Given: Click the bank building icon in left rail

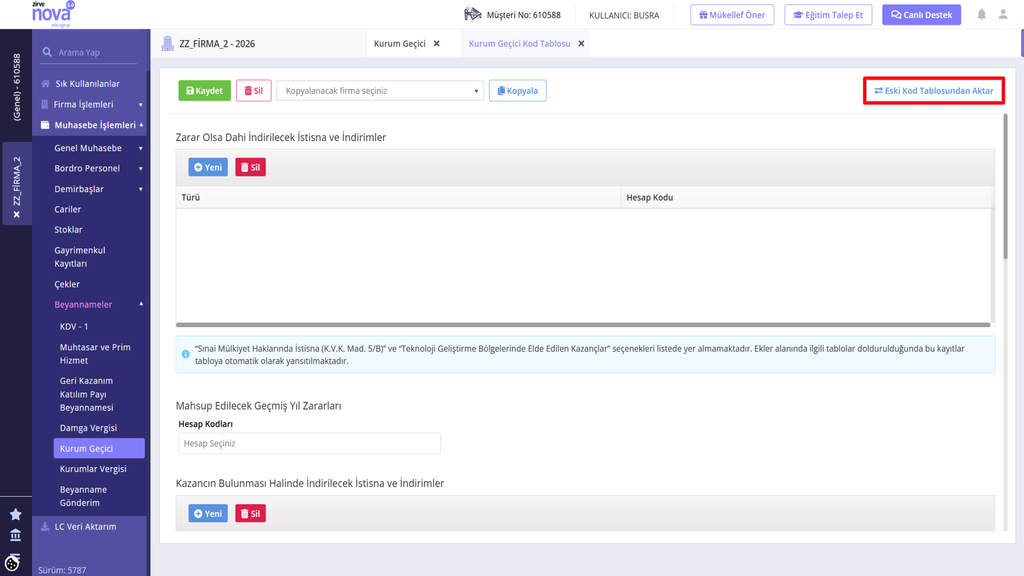Looking at the screenshot, I should (x=16, y=536).
